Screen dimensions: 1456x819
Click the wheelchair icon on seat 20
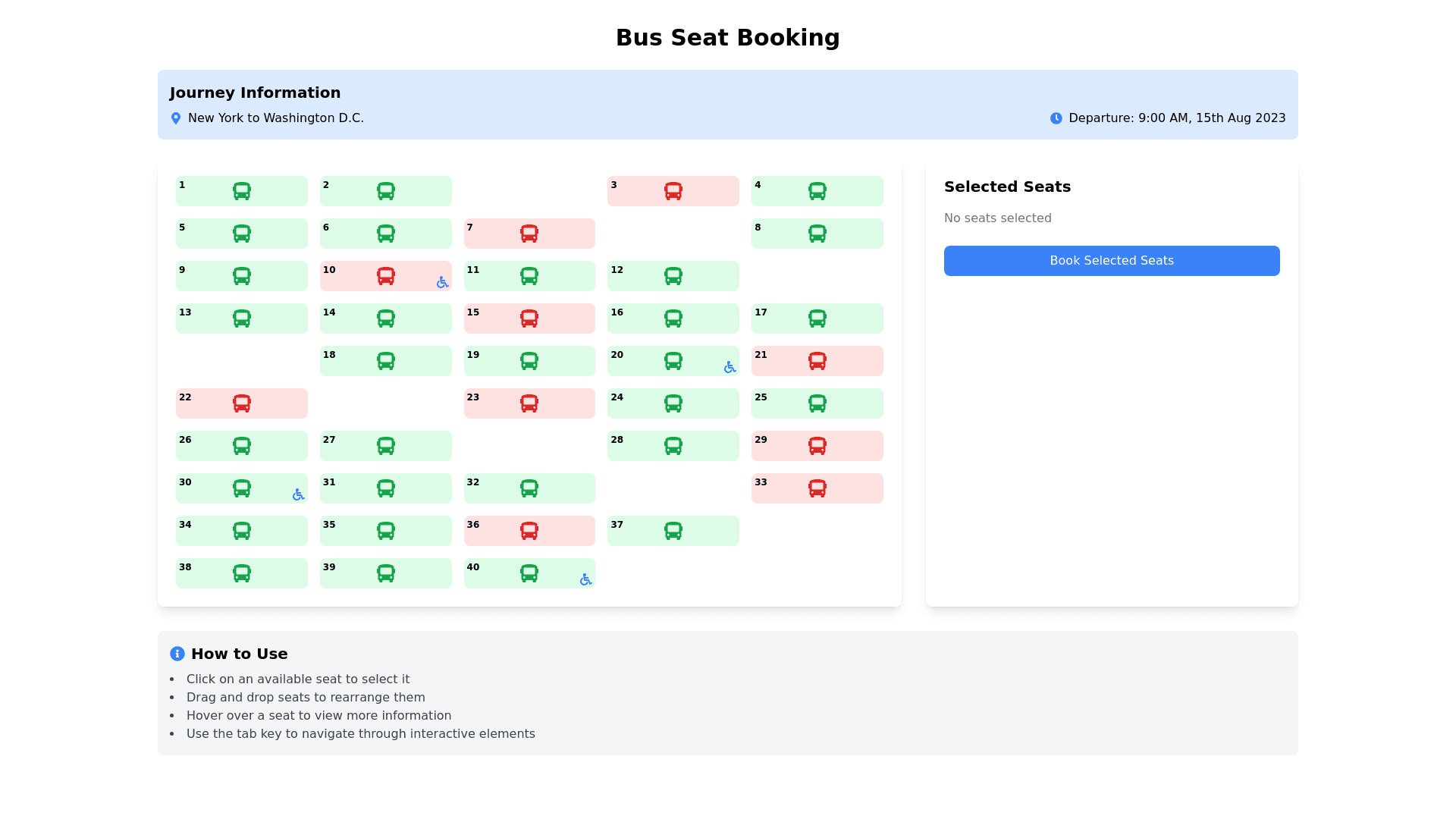click(730, 367)
